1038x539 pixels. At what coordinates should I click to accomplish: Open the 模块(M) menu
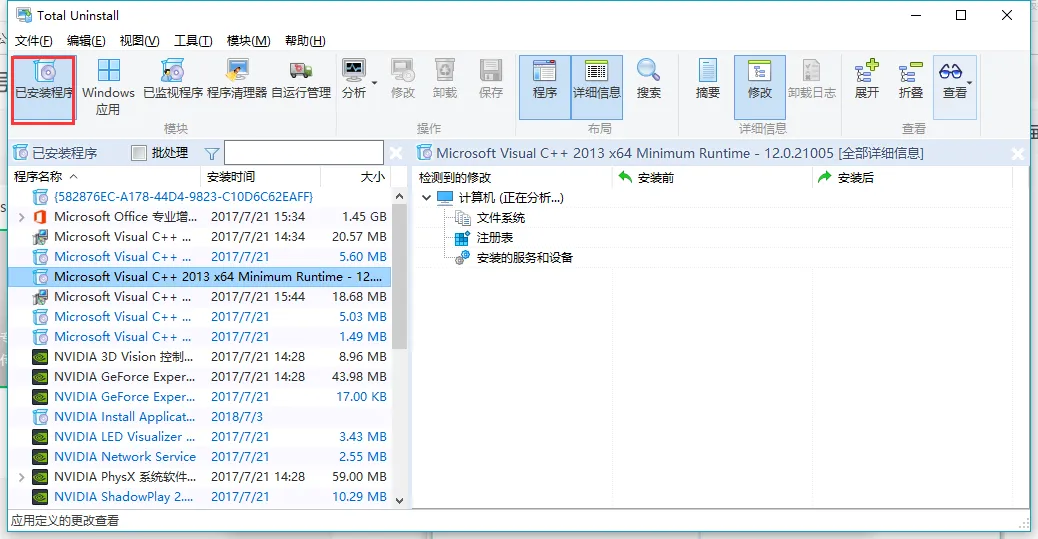[248, 40]
